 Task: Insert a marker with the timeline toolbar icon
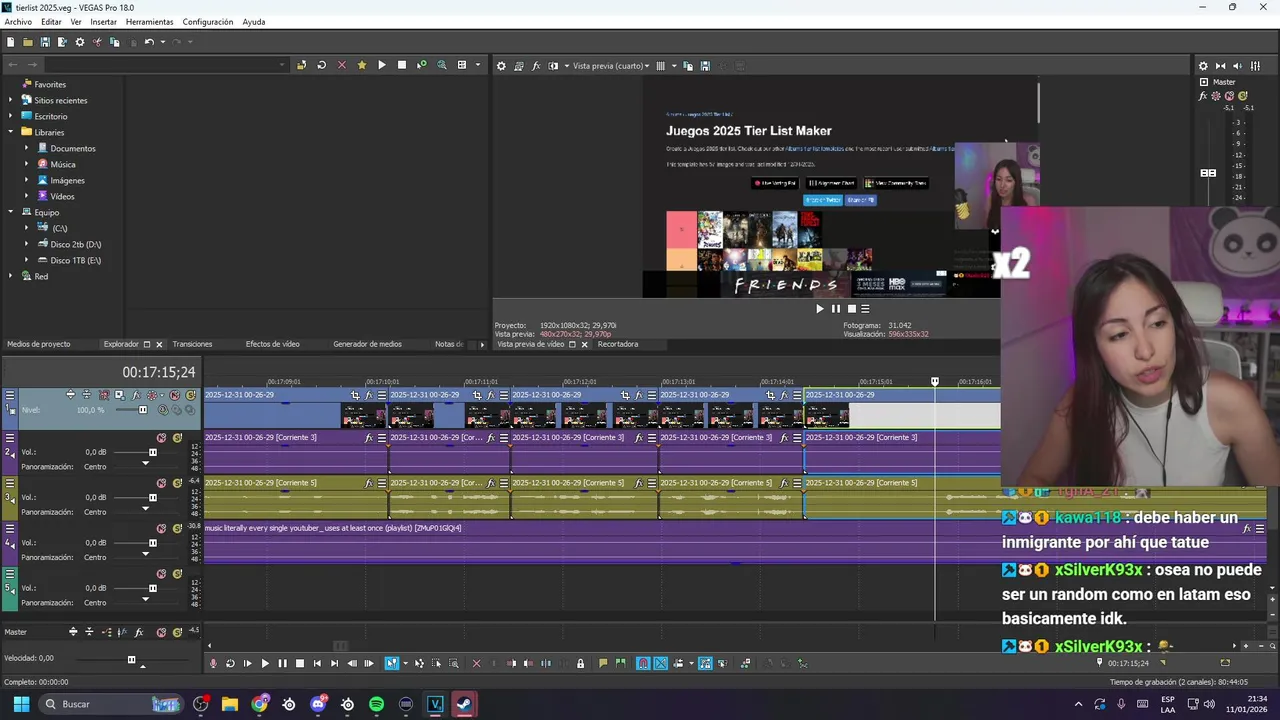click(603, 663)
